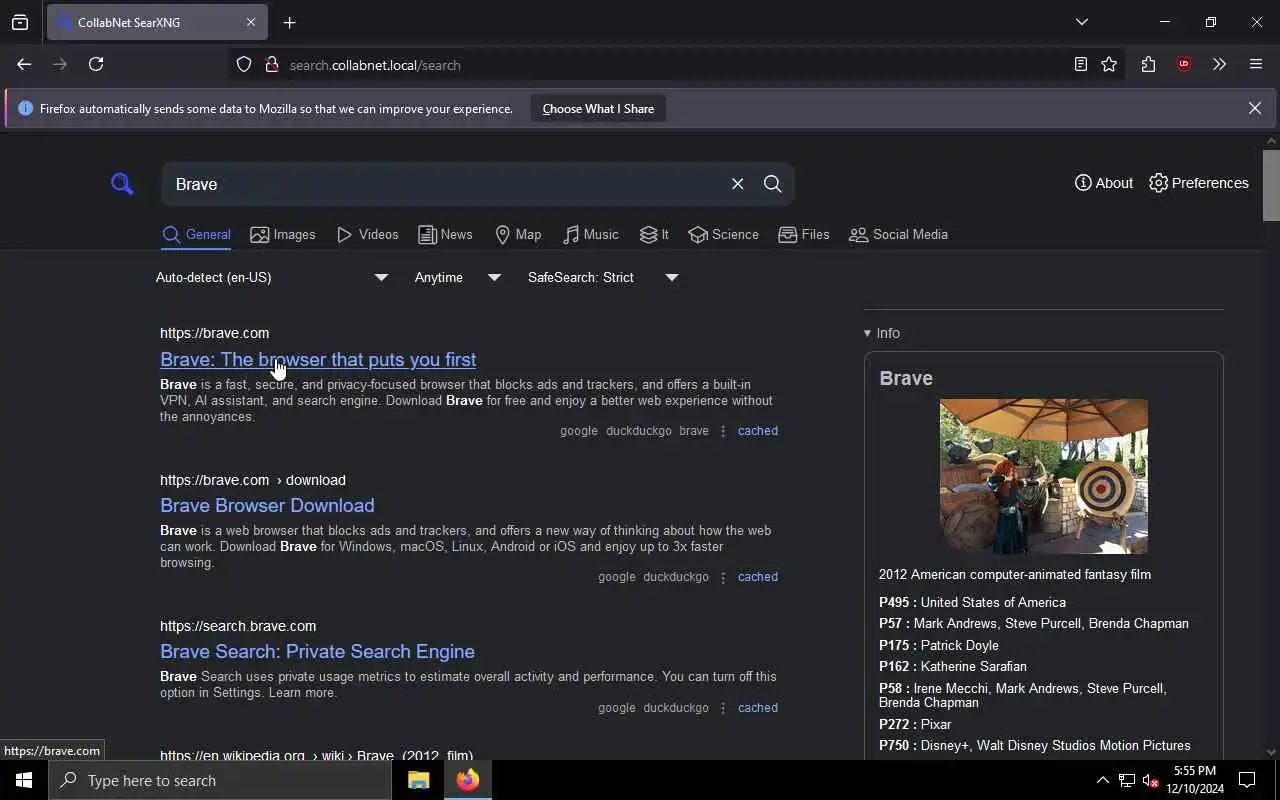
Task: List all tabs dropdown arrow
Action: [x=1082, y=22]
